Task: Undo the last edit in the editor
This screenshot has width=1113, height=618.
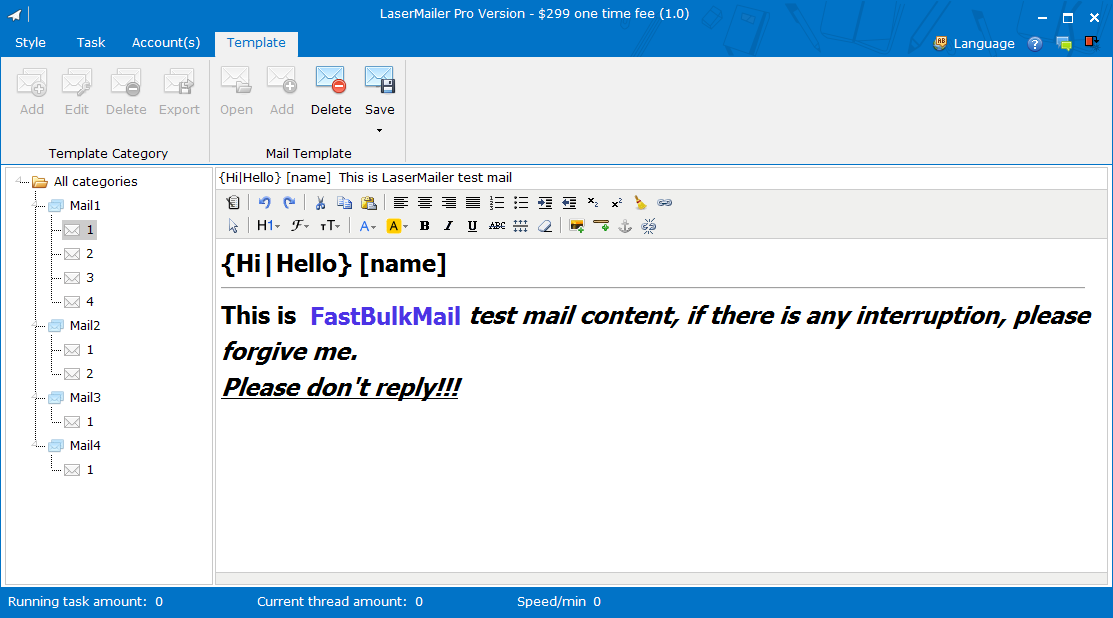Action: [x=264, y=203]
